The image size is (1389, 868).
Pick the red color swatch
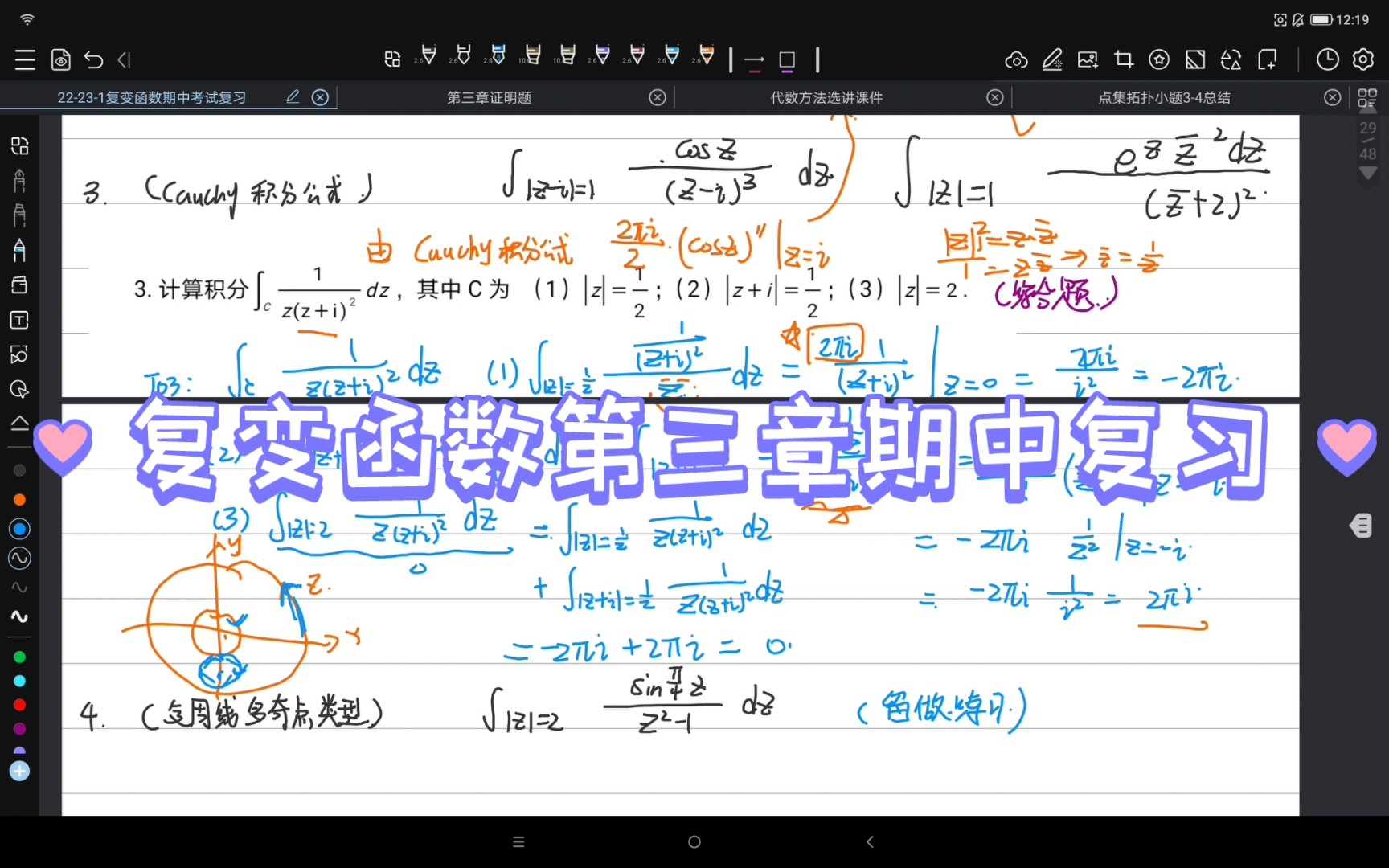point(19,705)
